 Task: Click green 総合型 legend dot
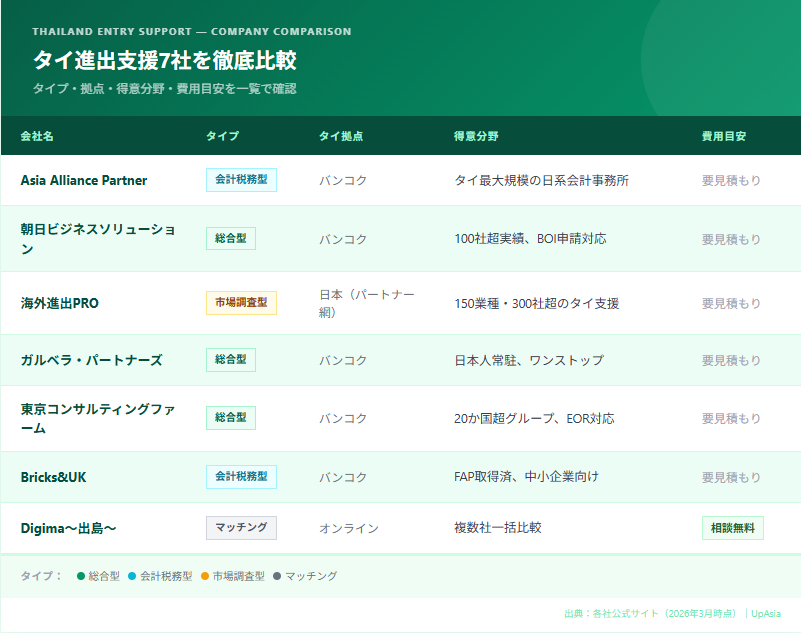tap(81, 576)
